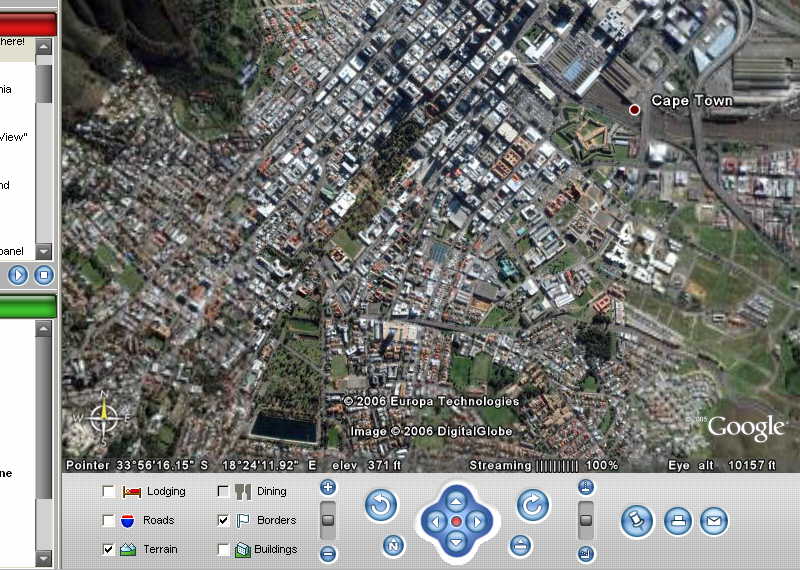Click the zoom in plus button
The image size is (800, 570).
click(328, 487)
